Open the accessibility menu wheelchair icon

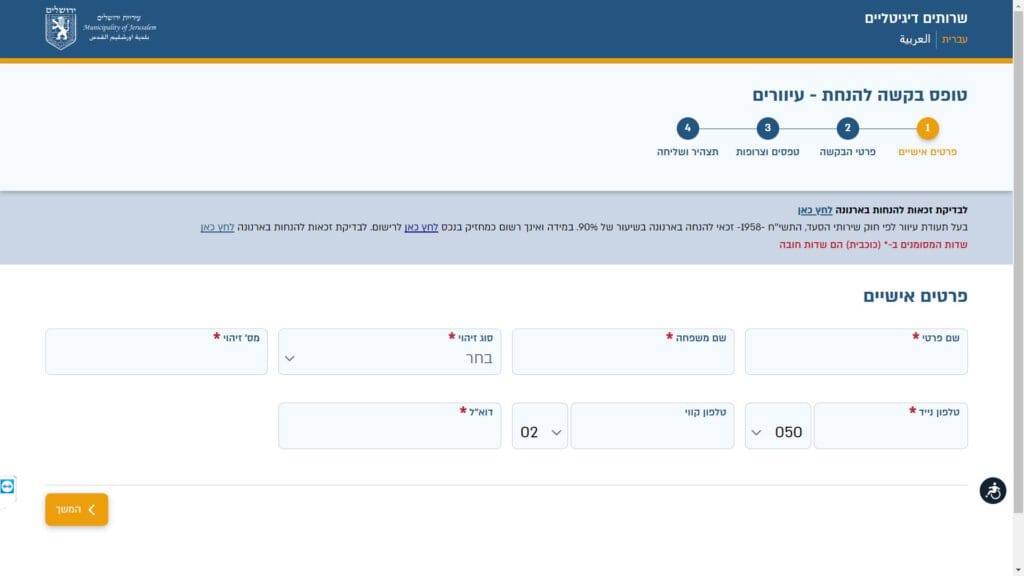[992, 491]
